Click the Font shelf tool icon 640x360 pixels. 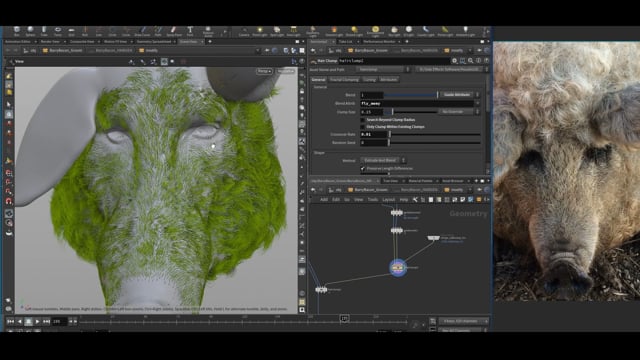click(x=190, y=31)
